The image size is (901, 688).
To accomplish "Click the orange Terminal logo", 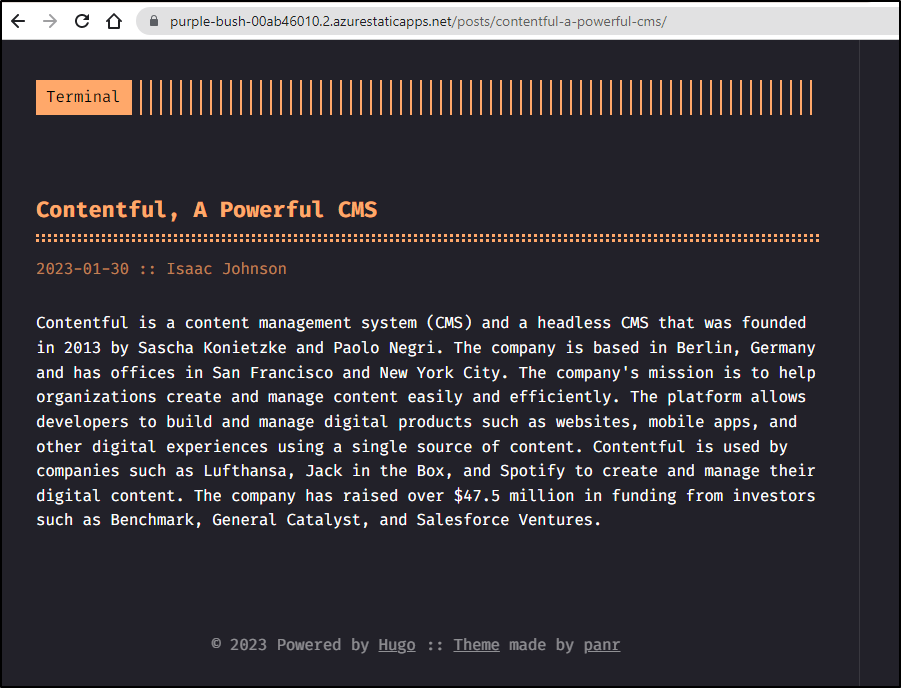I will pos(84,97).
